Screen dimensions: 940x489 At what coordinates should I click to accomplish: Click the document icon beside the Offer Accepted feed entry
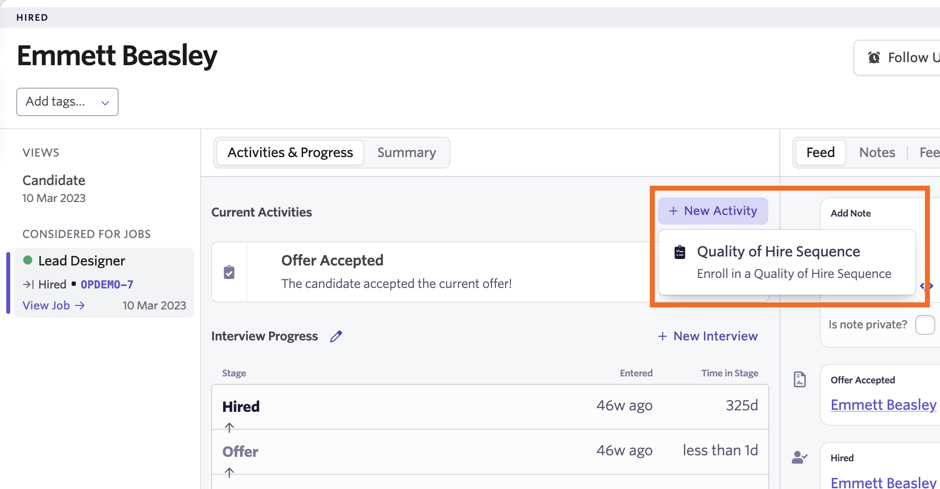coord(800,379)
